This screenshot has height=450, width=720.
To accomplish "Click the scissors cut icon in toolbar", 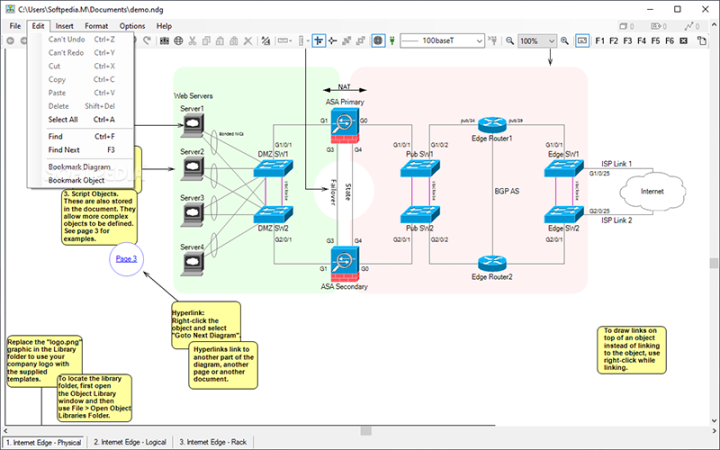I will (193, 41).
